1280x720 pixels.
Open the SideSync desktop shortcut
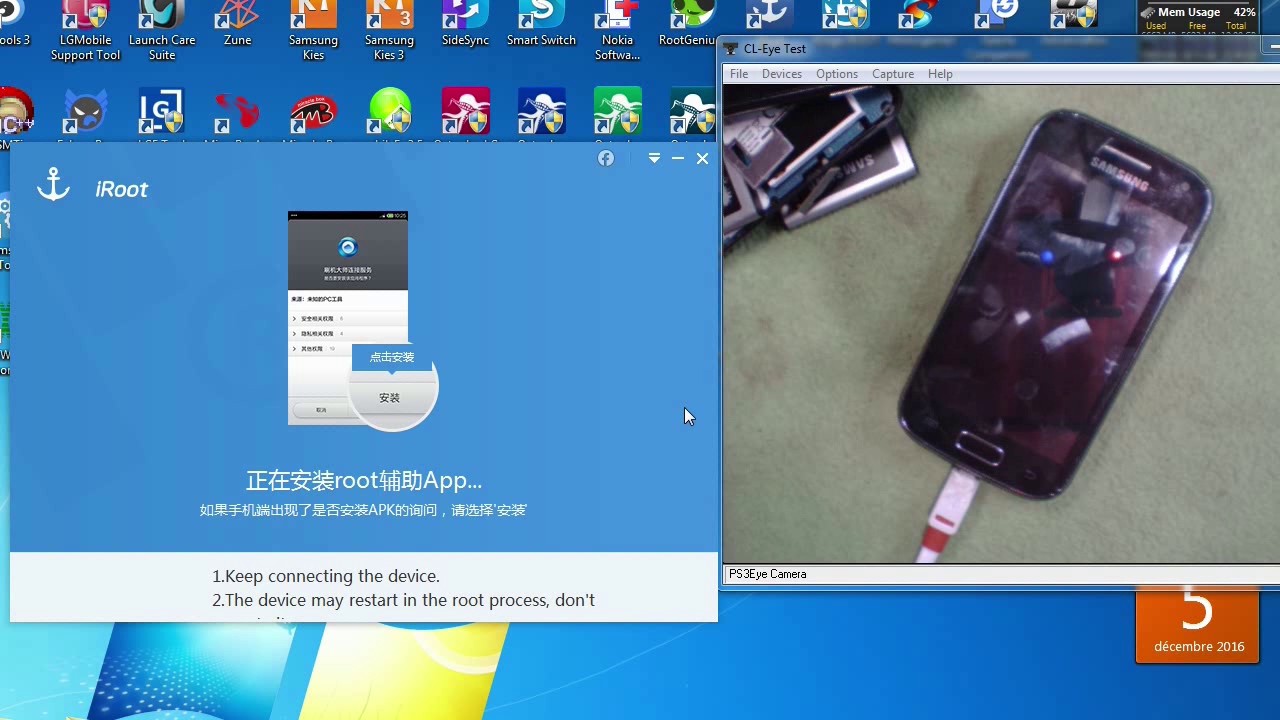click(x=465, y=25)
